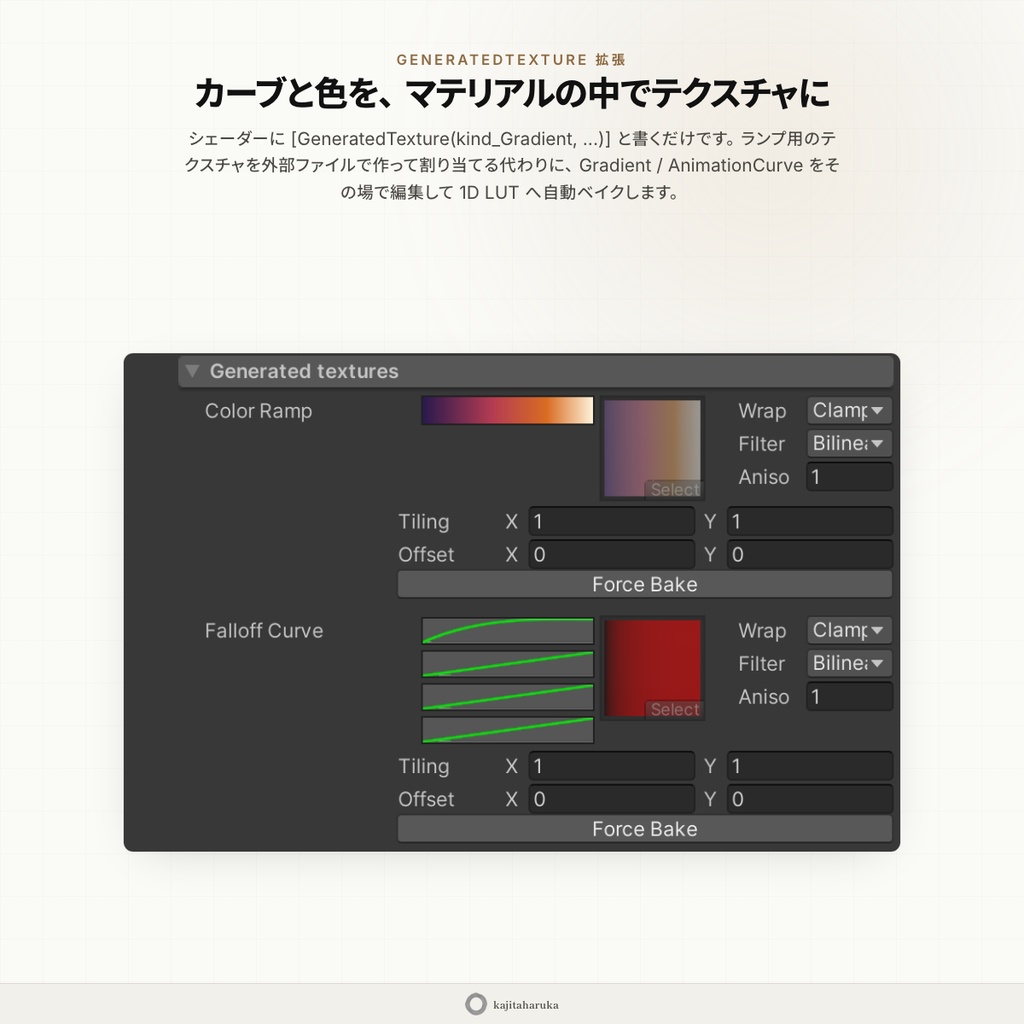Click Select on Color Ramp texture
This screenshot has height=1024, width=1024.
tap(674, 489)
